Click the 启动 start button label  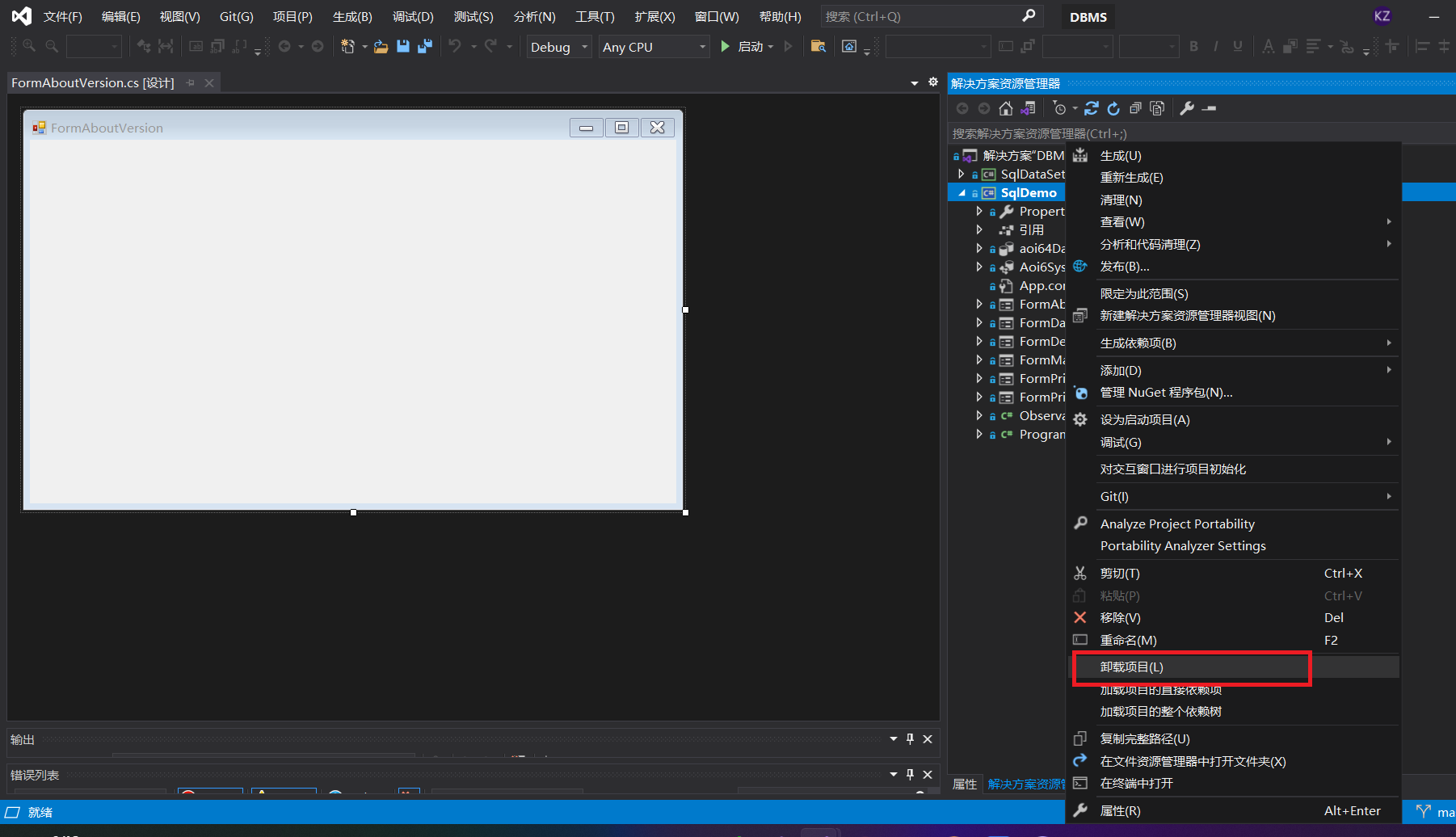751,47
